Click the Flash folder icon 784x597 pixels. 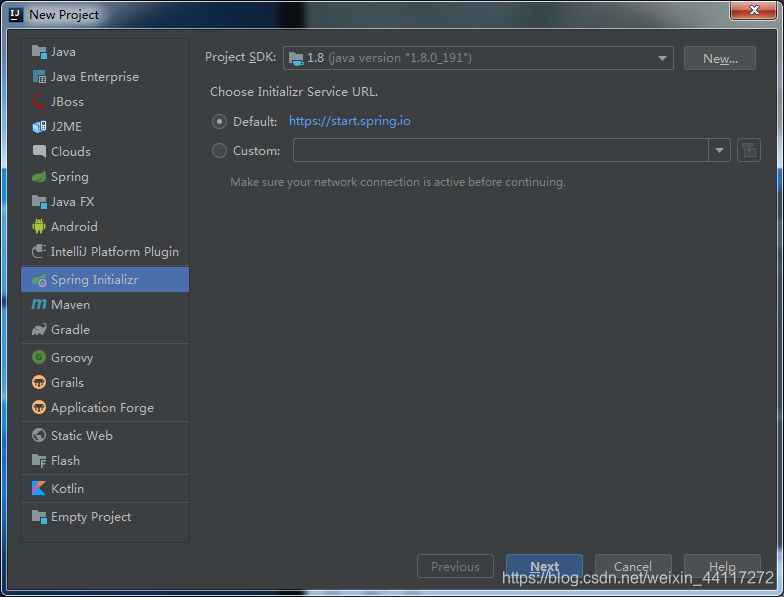(39, 460)
